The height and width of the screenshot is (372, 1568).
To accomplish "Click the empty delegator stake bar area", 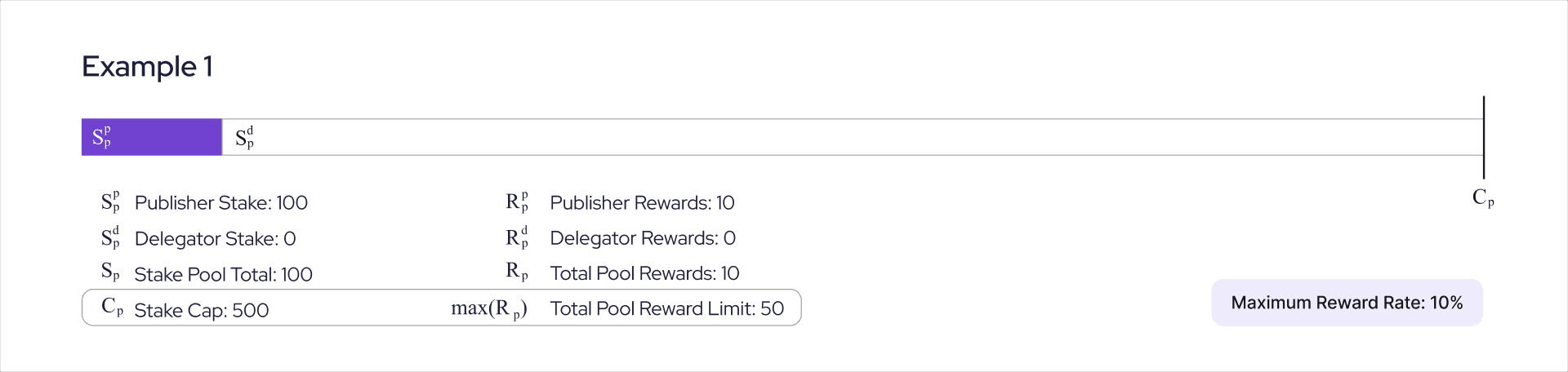I will point(849,137).
